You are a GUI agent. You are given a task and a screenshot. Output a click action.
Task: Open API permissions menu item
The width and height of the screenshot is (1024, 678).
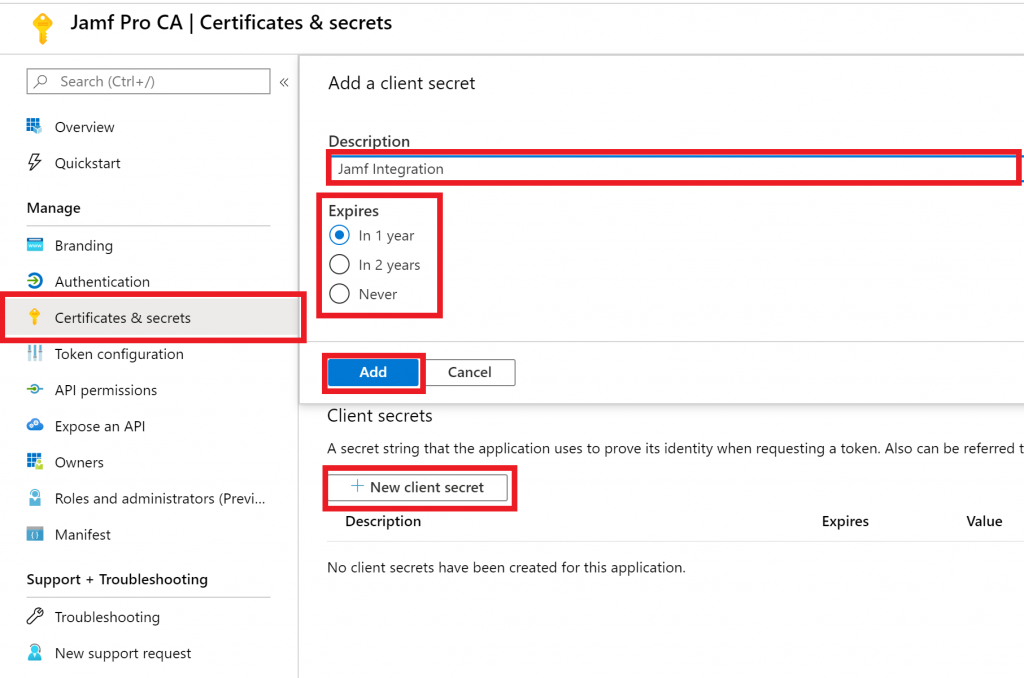pyautogui.click(x=106, y=390)
